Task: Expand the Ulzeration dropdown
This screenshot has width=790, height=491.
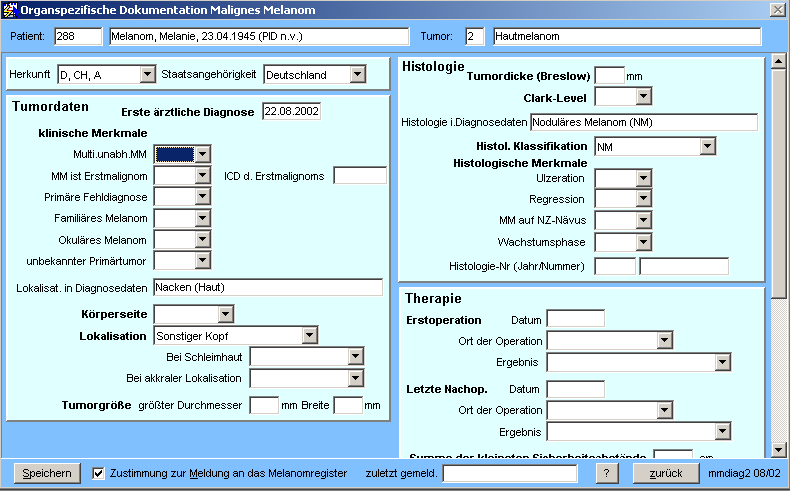Action: click(643, 178)
